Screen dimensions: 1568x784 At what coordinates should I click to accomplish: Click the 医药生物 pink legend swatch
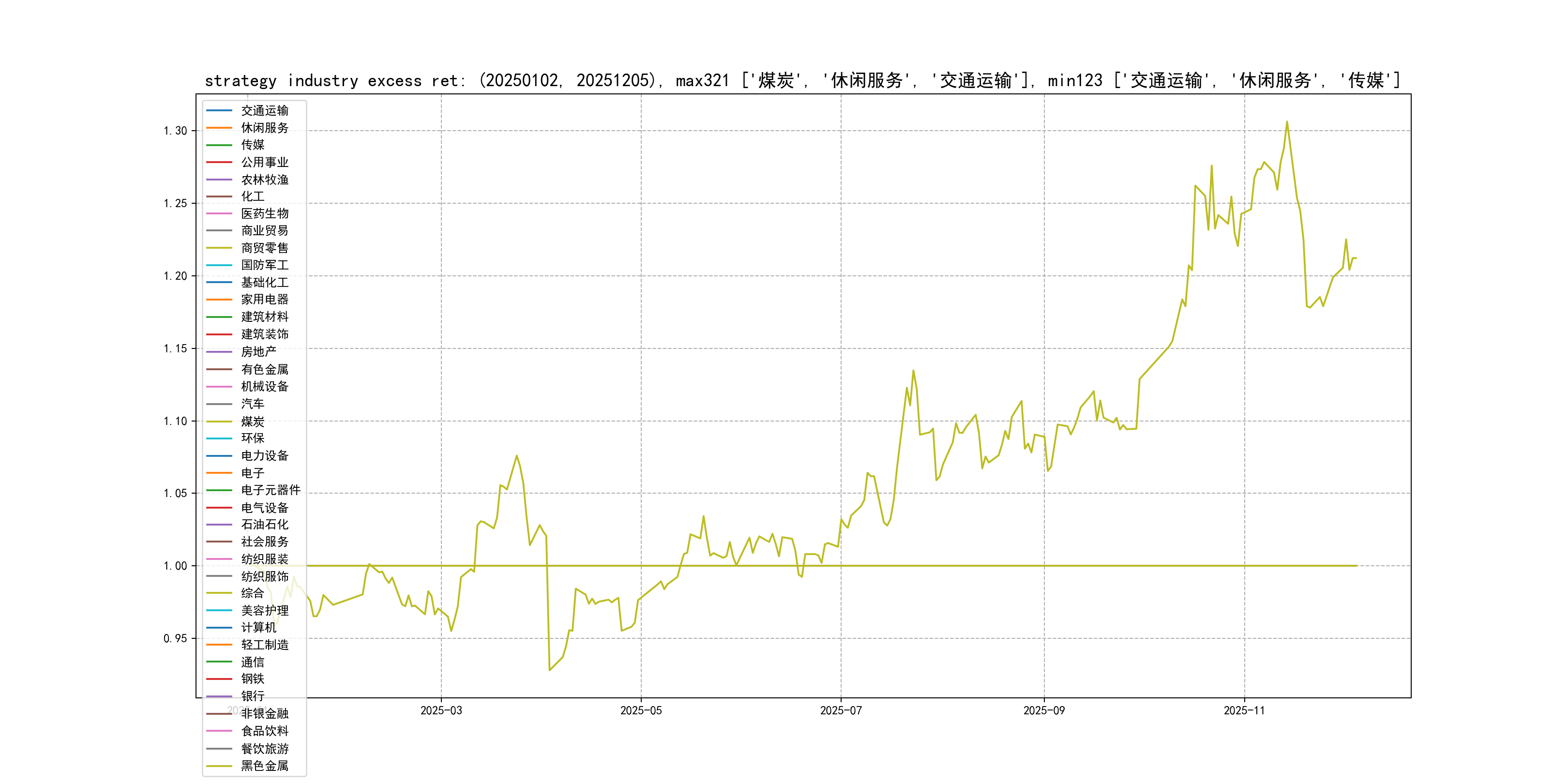219,213
